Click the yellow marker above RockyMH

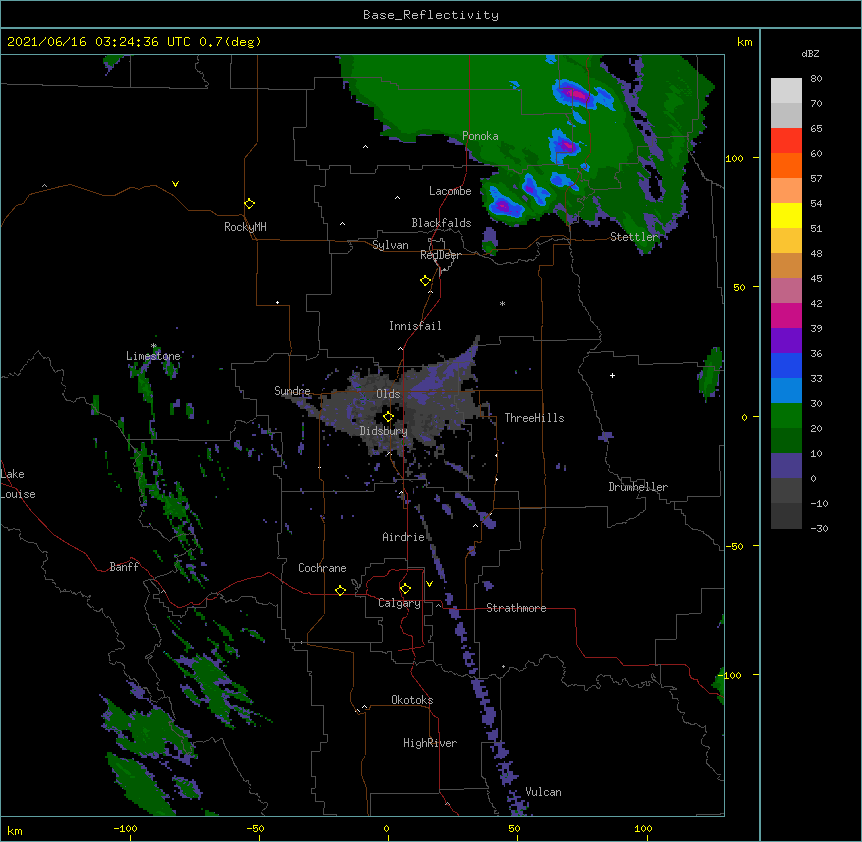250,203
